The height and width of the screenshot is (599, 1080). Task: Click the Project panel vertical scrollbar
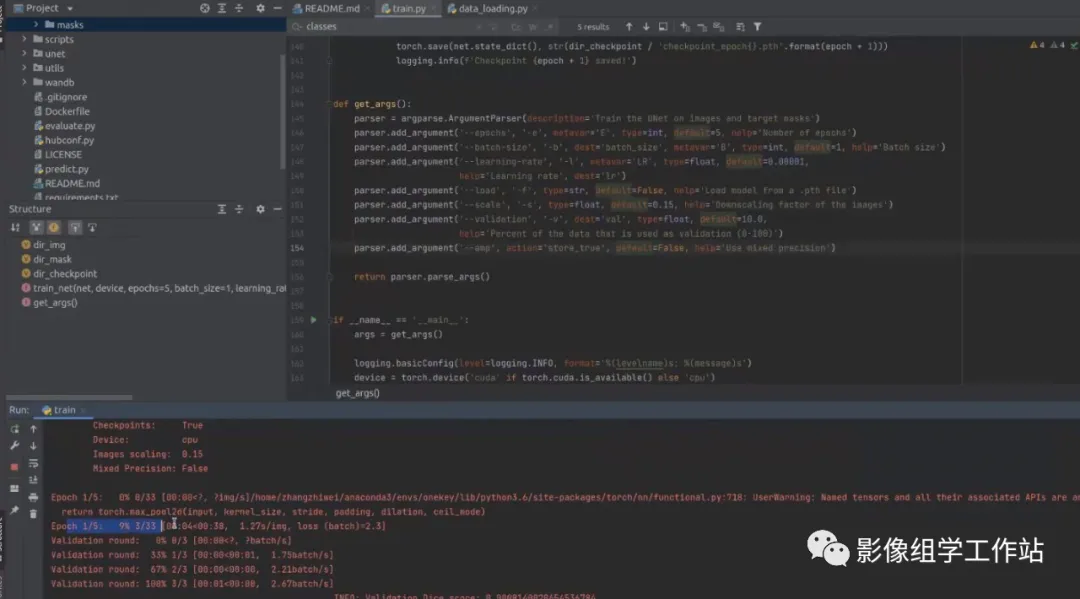click(x=282, y=110)
